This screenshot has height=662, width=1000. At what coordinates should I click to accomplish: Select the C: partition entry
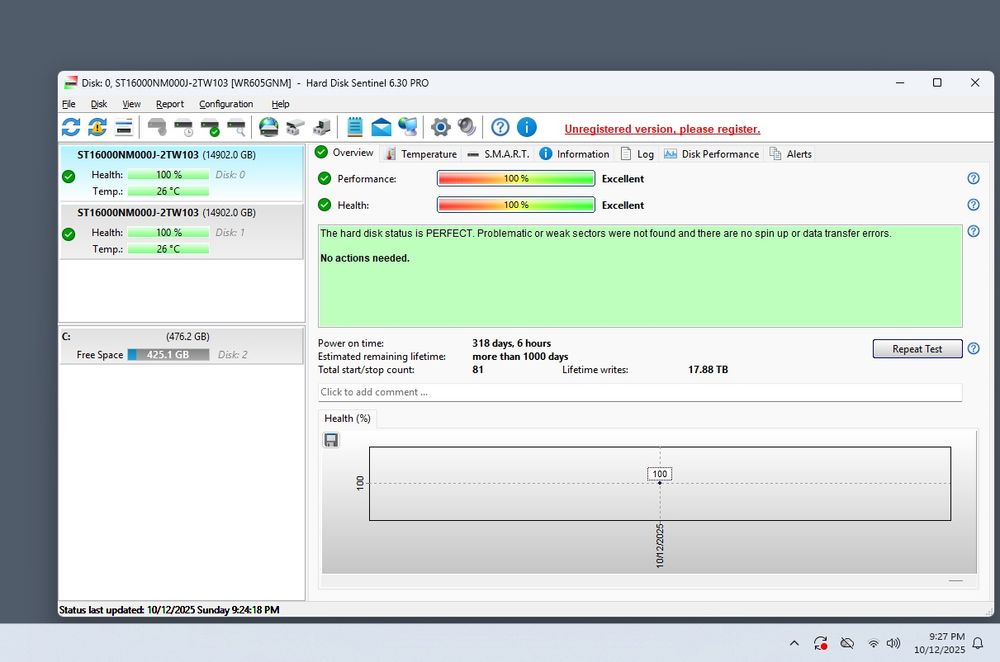point(182,346)
